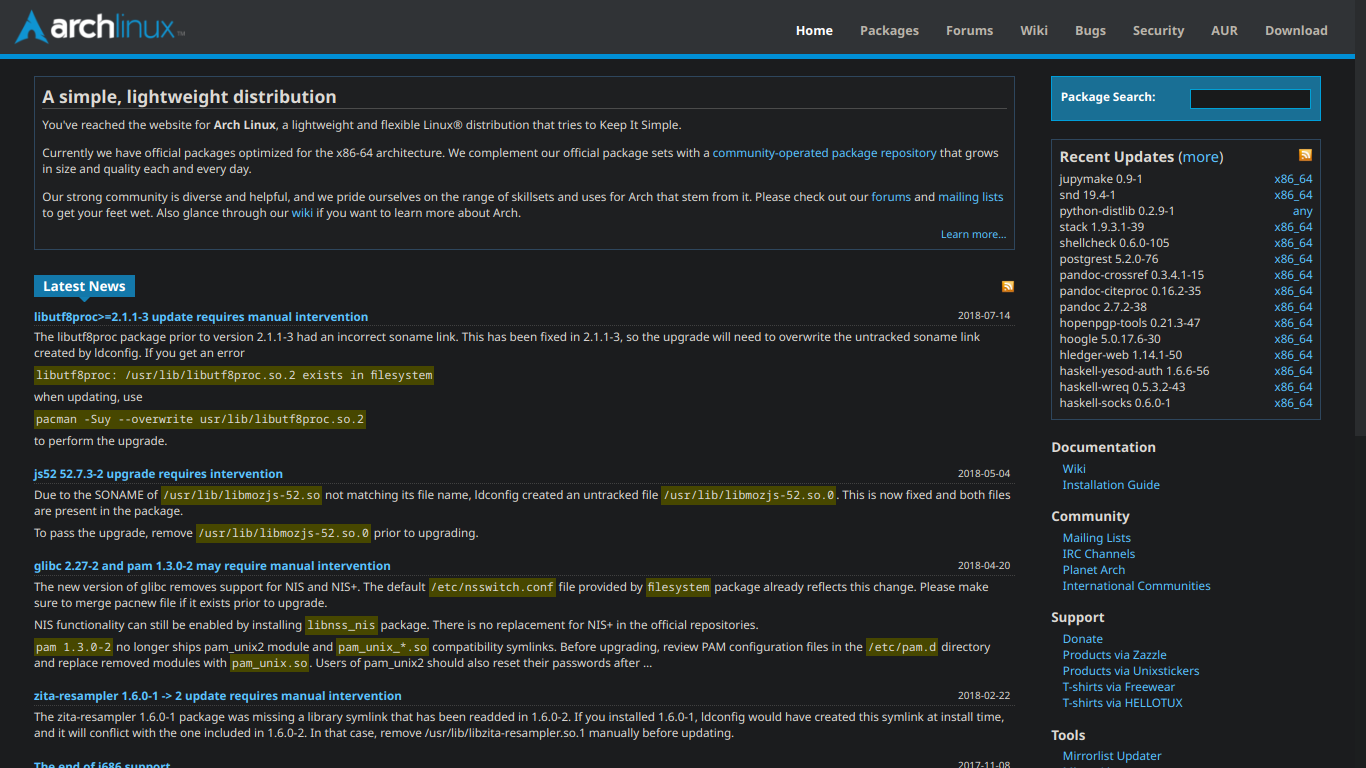Click the Donate link under Support
This screenshot has width=1366, height=768.
[x=1082, y=638]
